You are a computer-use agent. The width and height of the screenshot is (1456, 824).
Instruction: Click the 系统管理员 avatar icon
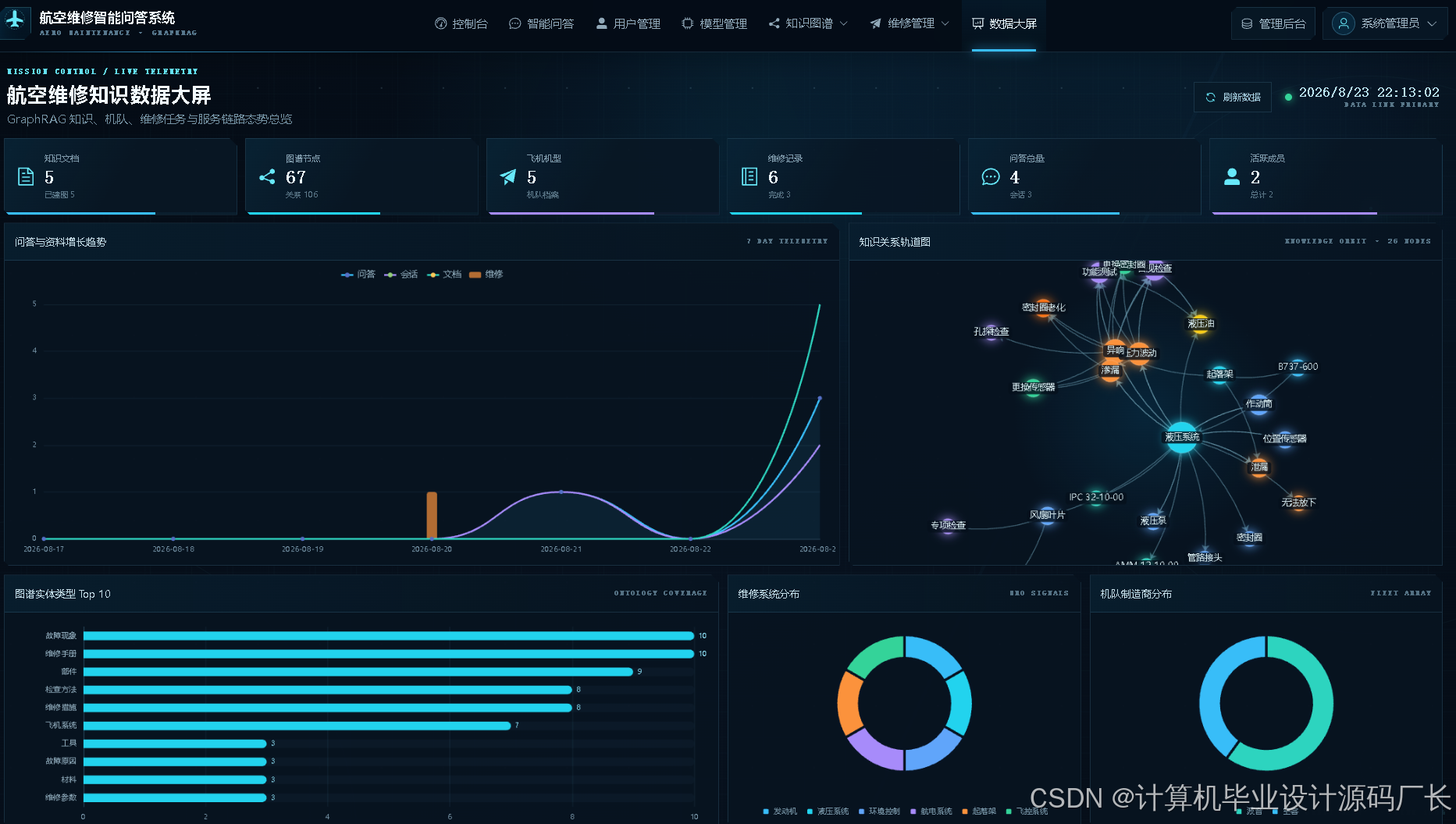[1343, 23]
